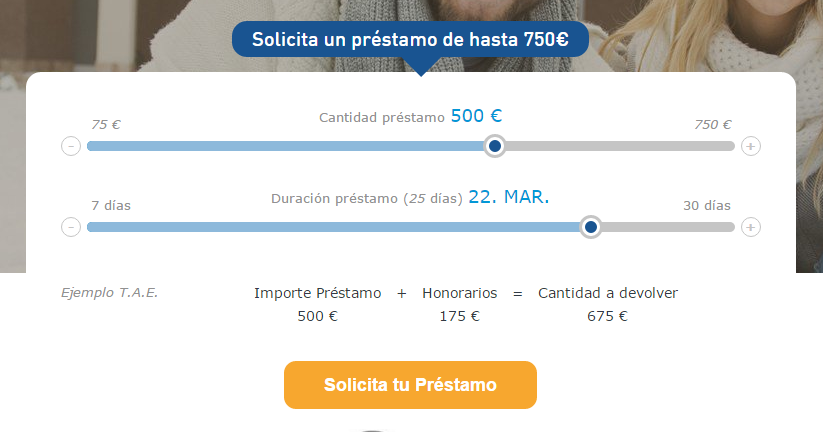Click the Solicita tu Préstamo button
The height and width of the screenshot is (432, 823).
pos(410,385)
